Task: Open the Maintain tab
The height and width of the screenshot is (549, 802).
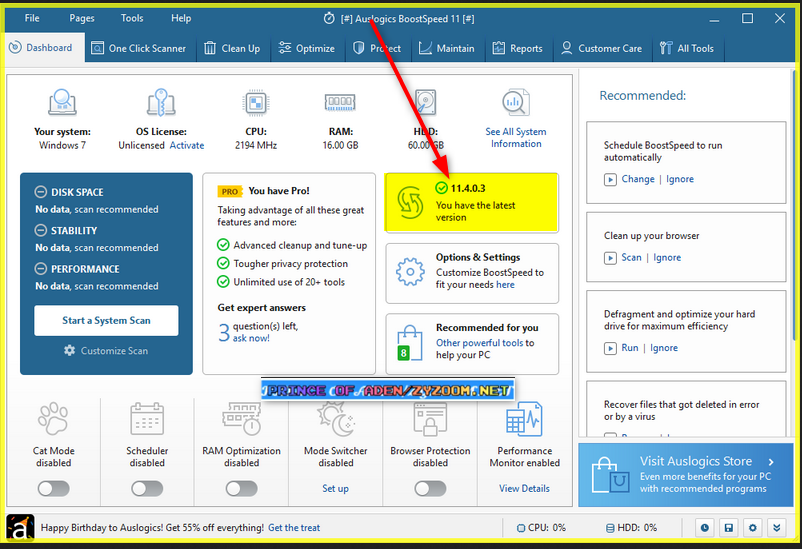Action: [446, 49]
